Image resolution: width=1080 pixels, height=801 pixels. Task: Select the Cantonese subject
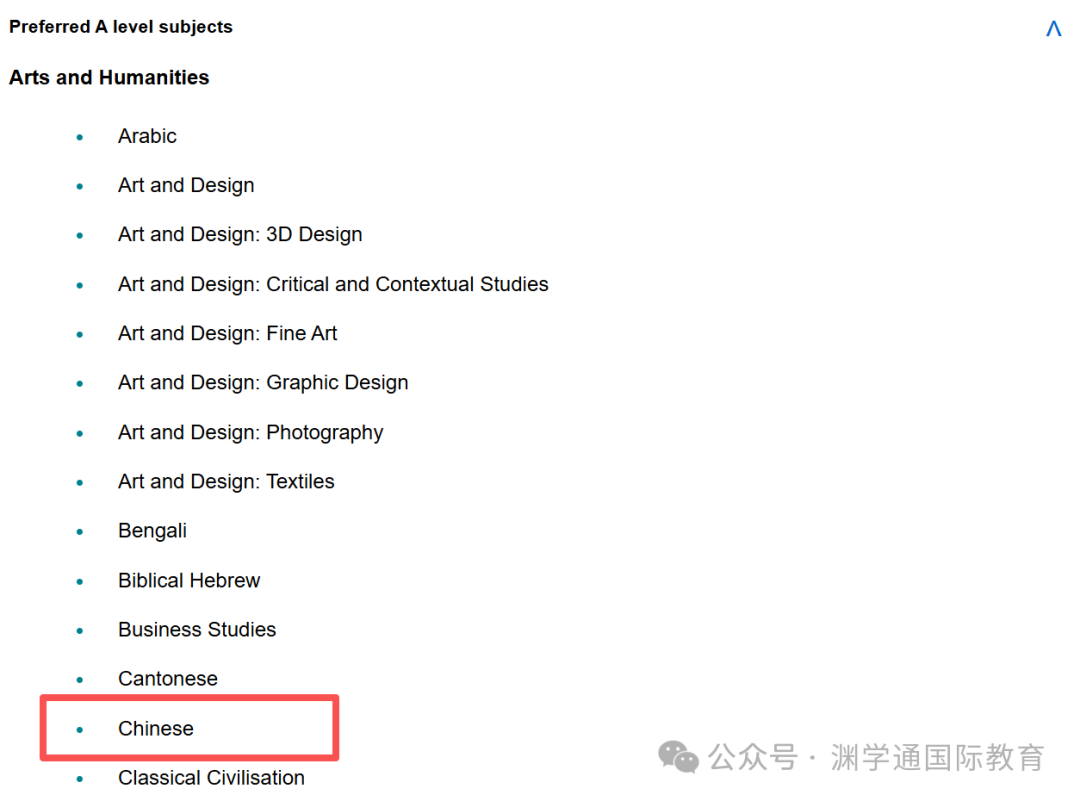click(x=168, y=678)
